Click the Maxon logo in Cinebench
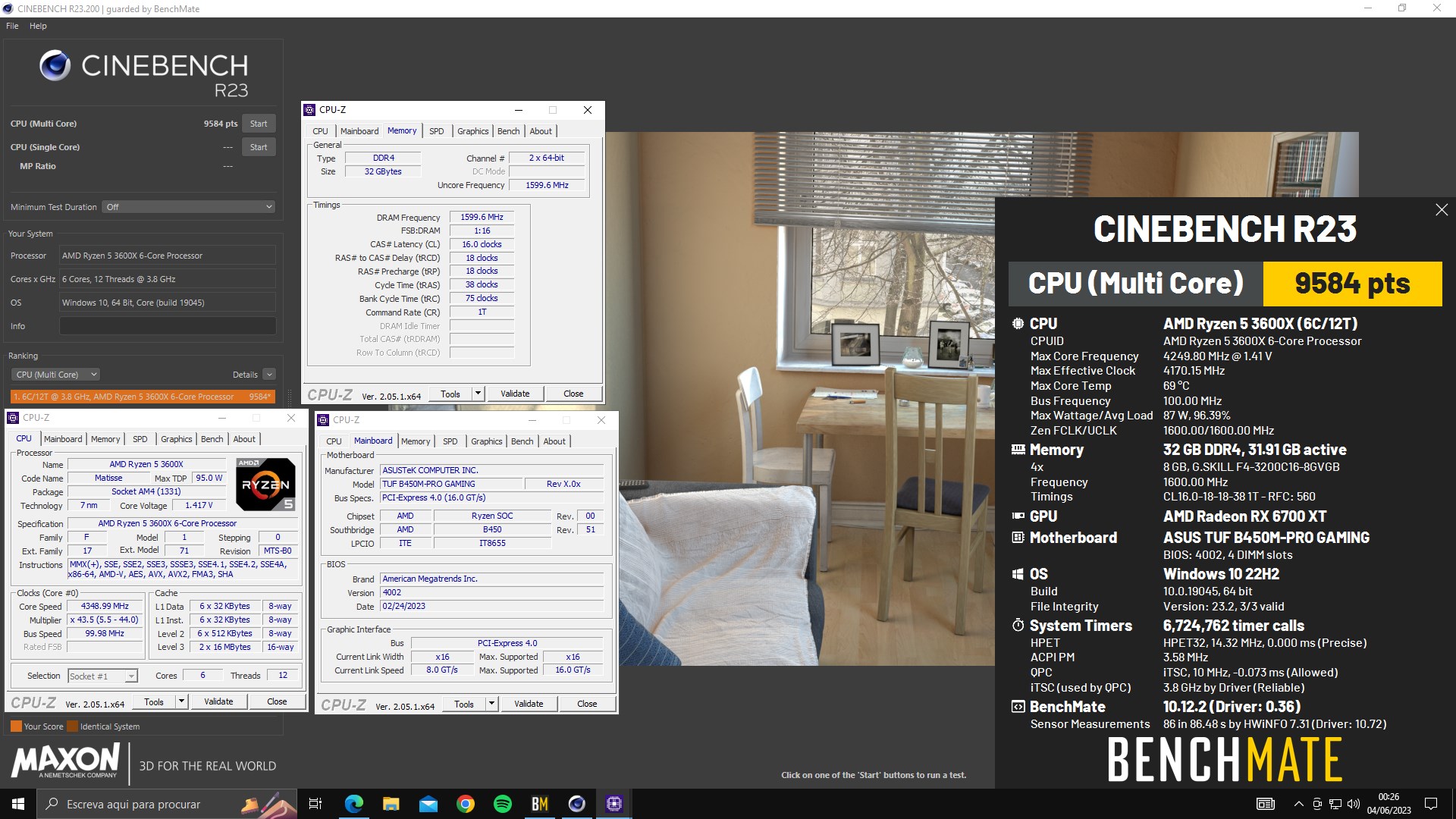This screenshot has height=819, width=1456. (x=66, y=761)
